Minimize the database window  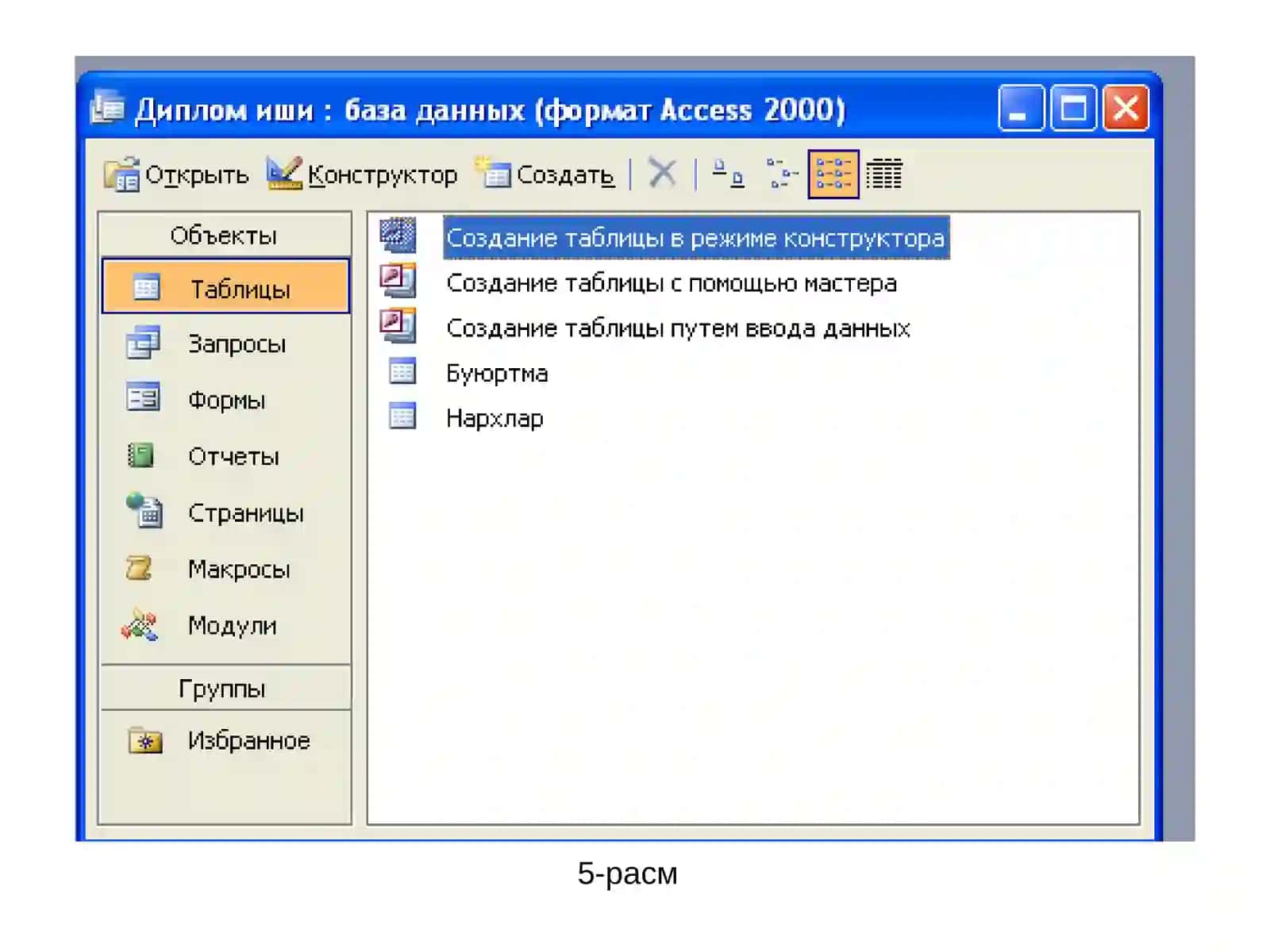pos(1021,107)
